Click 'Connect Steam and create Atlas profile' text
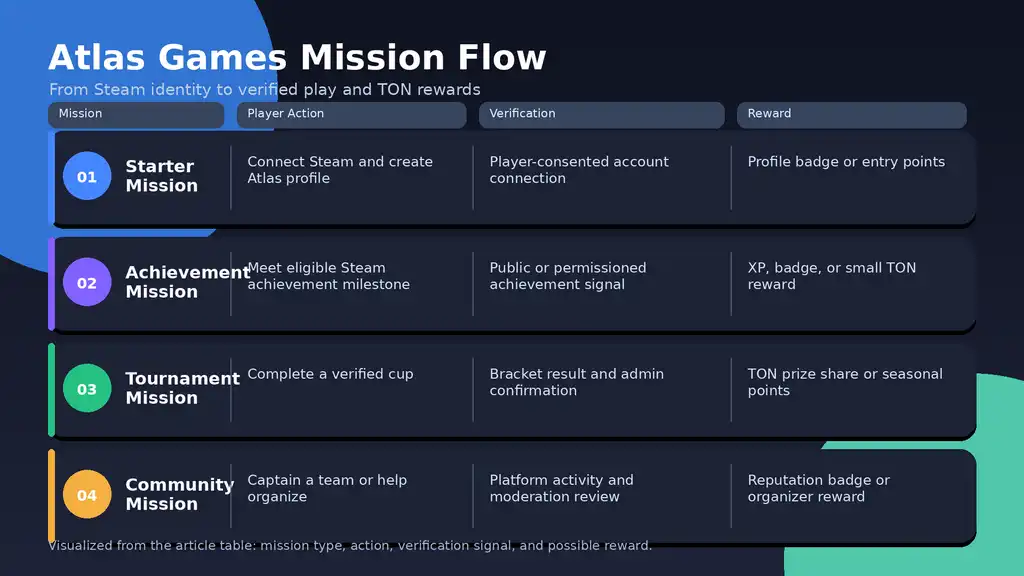Viewport: 1024px width, 576px height. point(340,170)
